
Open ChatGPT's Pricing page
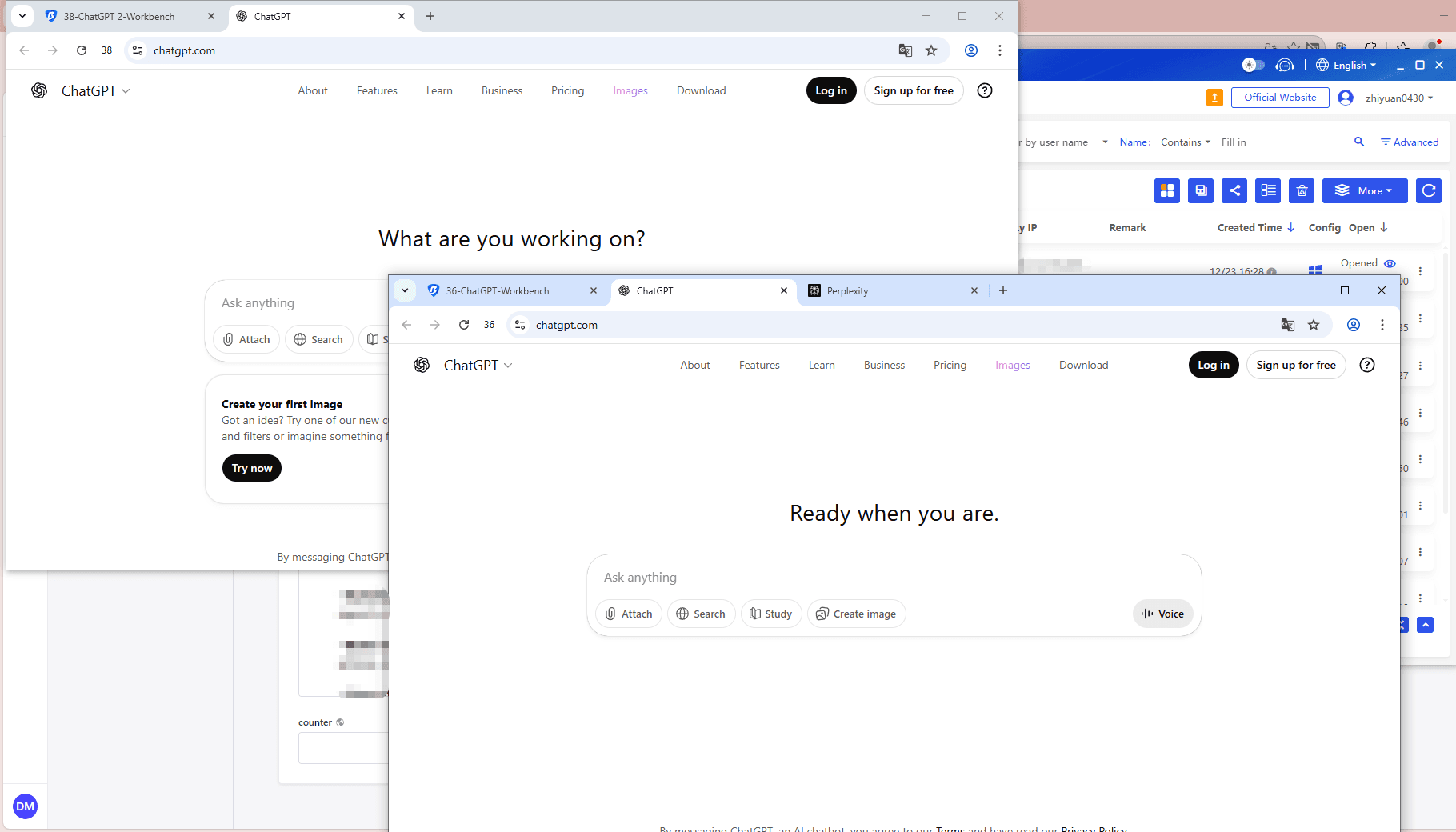(x=950, y=365)
